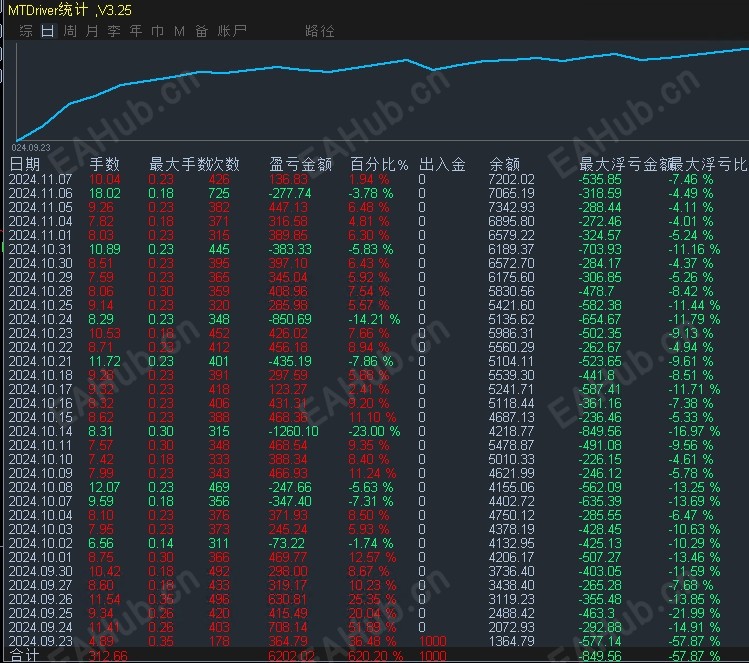
Task: Click the 1000 deposit in 2024.09.23 row
Action: click(432, 641)
